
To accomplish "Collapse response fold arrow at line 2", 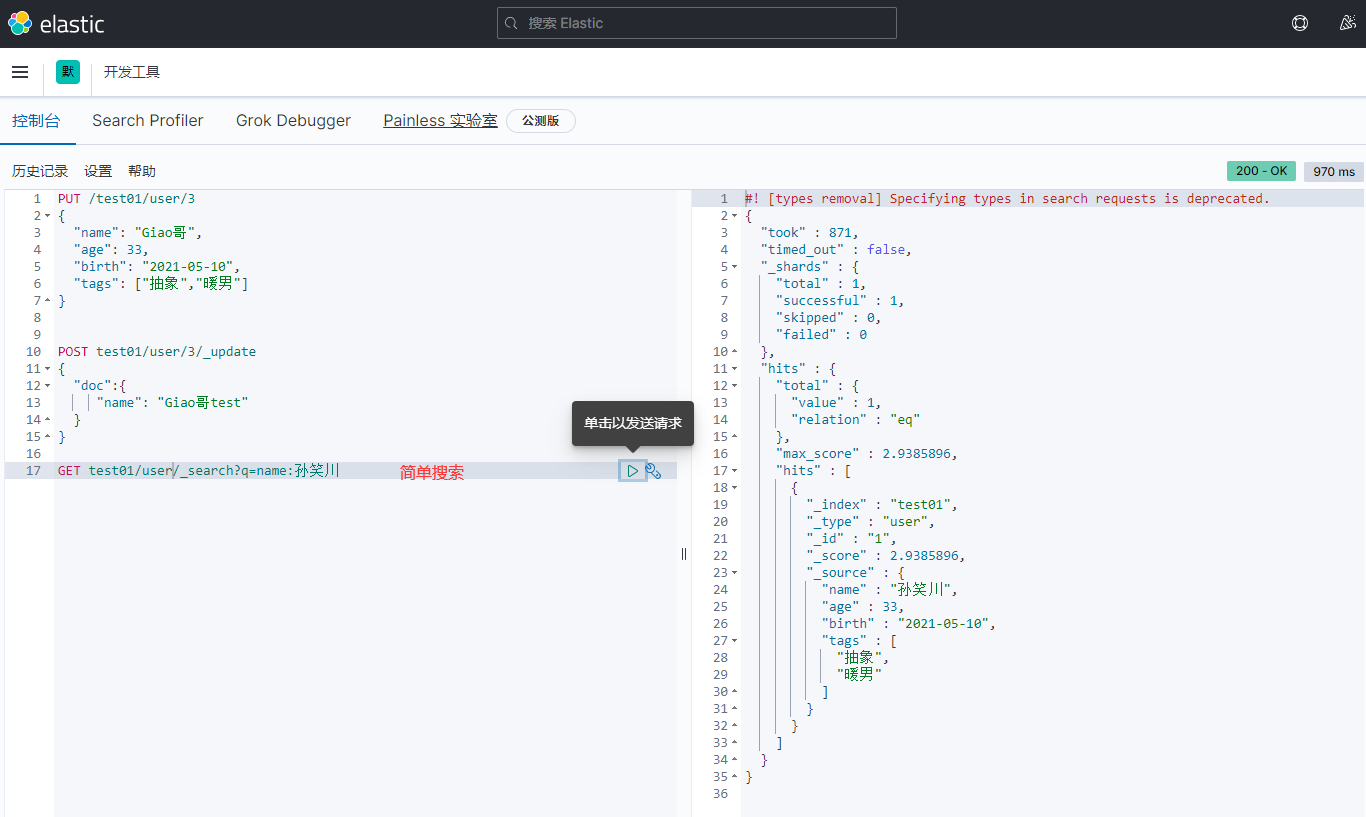I will (x=734, y=216).
